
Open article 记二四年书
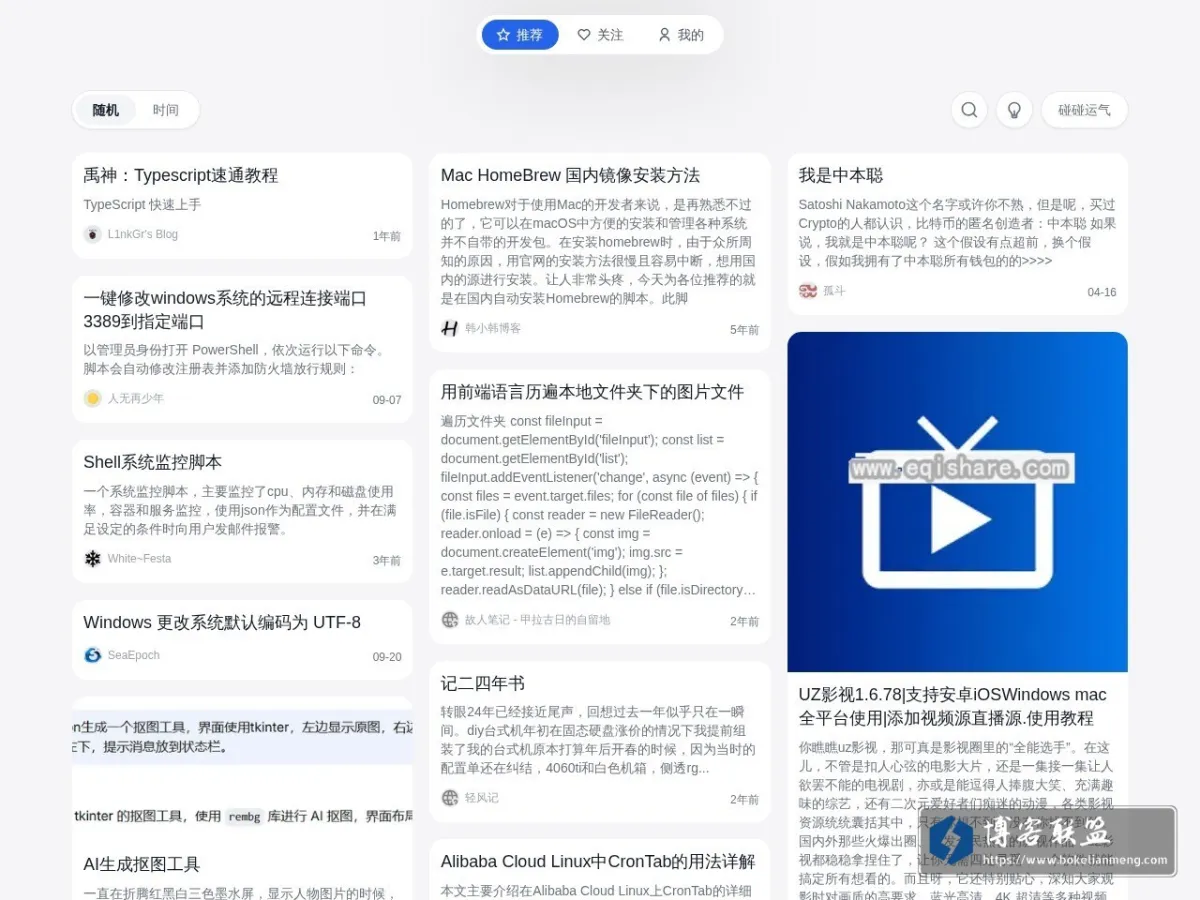(x=483, y=683)
